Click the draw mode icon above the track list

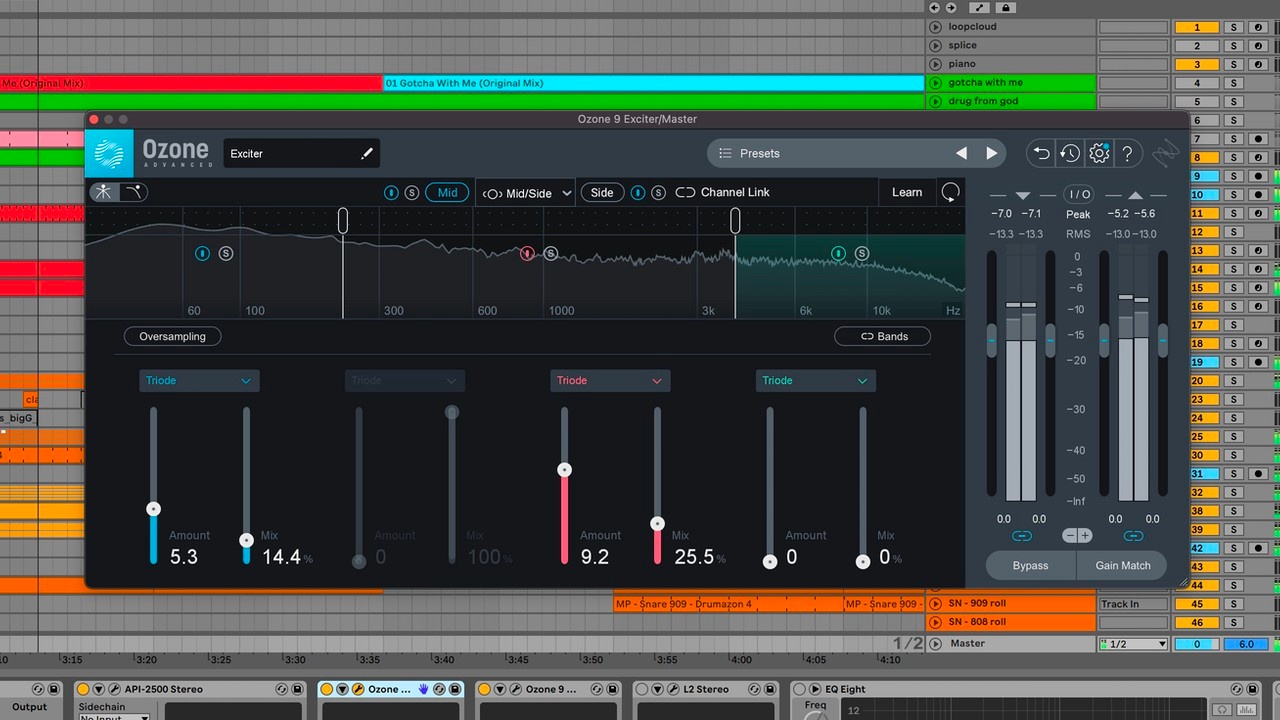click(981, 7)
